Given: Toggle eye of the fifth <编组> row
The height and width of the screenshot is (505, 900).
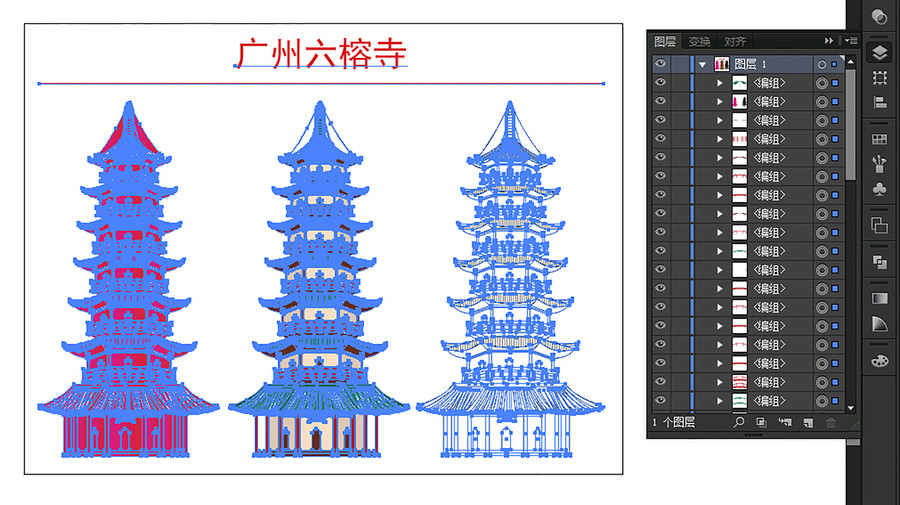Looking at the screenshot, I should point(661,157).
